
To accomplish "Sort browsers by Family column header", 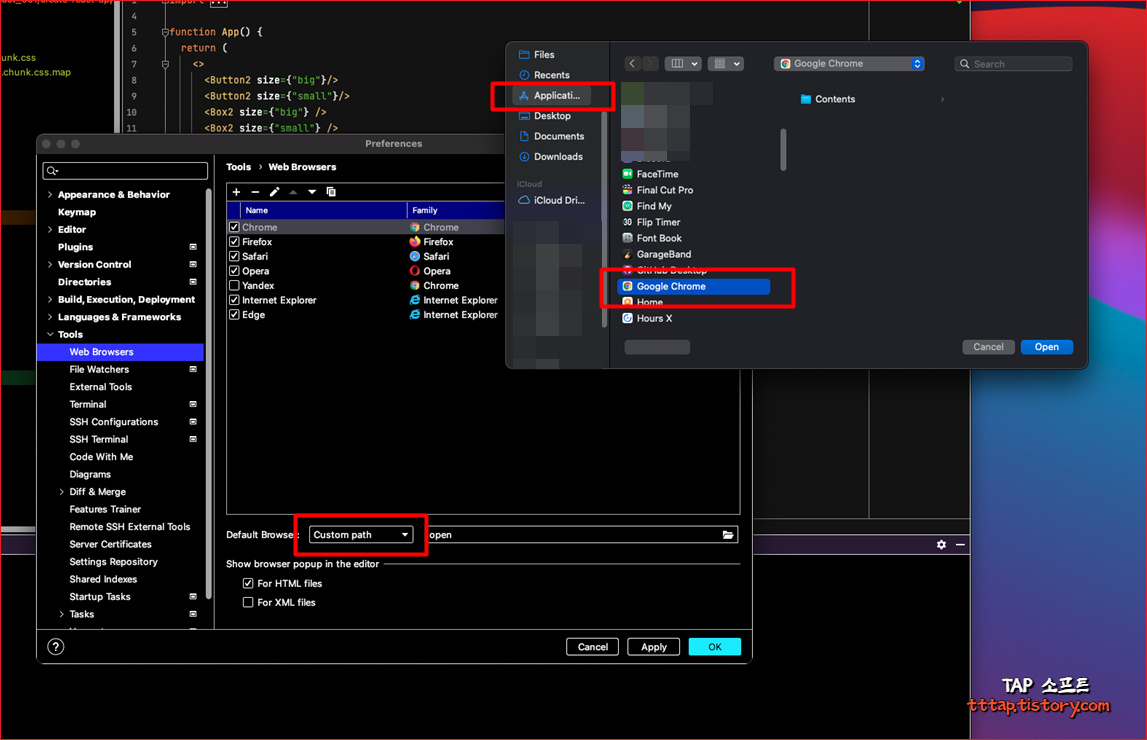I will click(x=455, y=211).
